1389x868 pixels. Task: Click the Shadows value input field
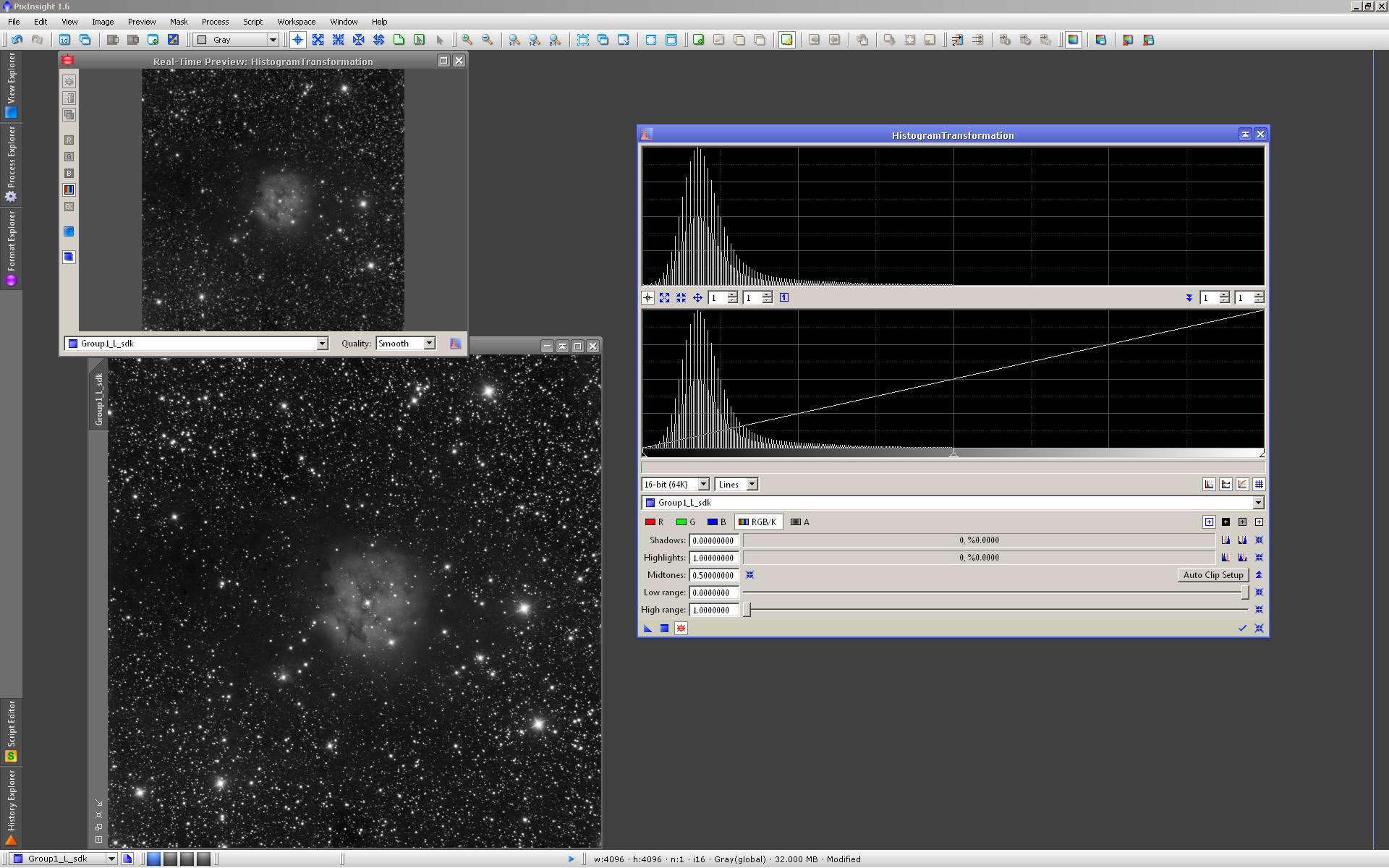click(714, 540)
